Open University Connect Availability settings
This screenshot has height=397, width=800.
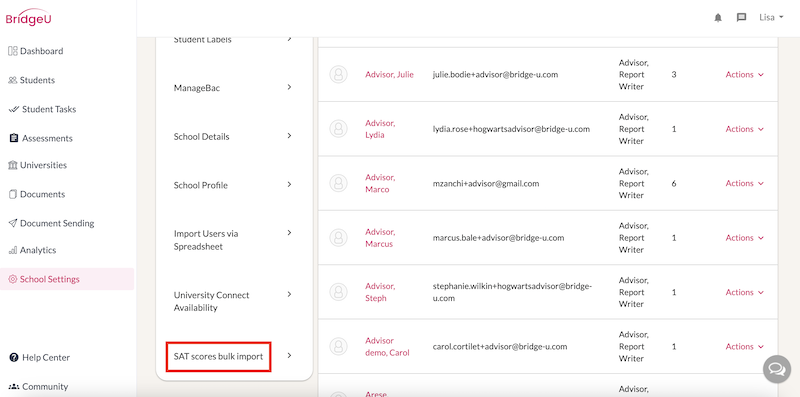(211, 302)
